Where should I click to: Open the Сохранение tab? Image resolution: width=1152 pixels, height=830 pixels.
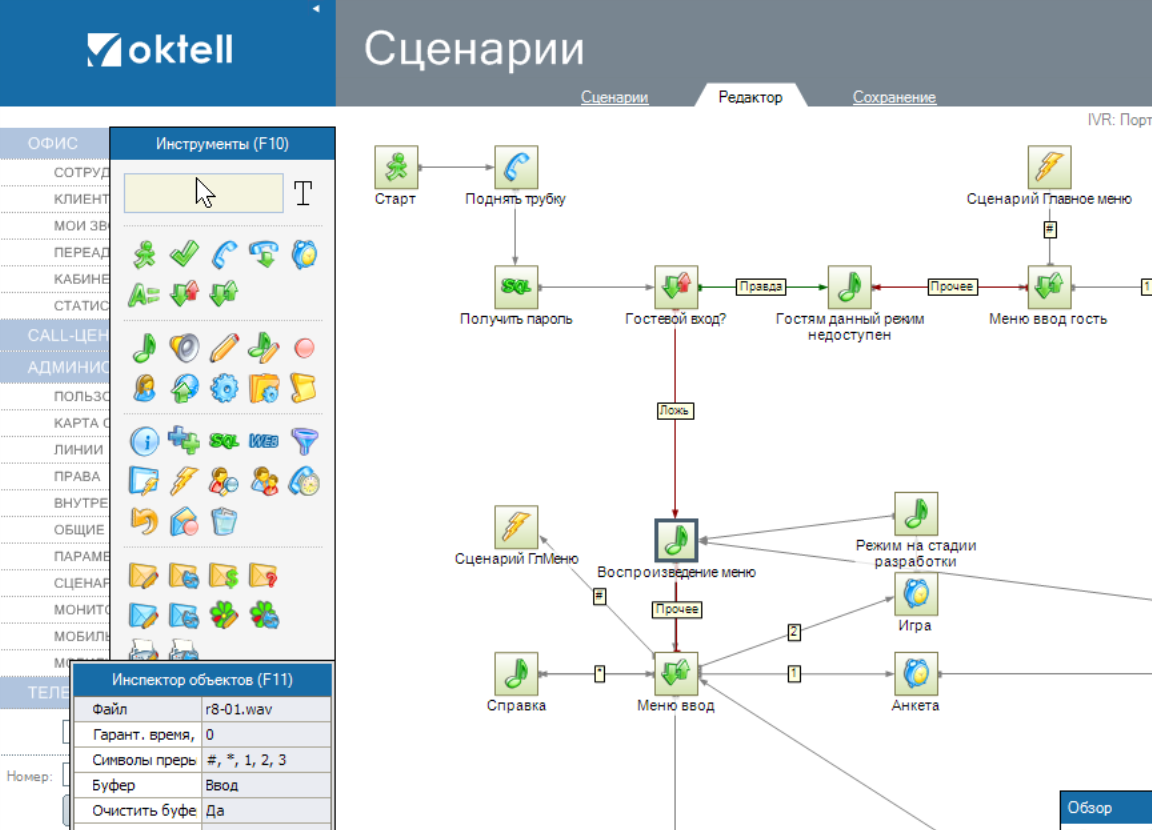[894, 97]
